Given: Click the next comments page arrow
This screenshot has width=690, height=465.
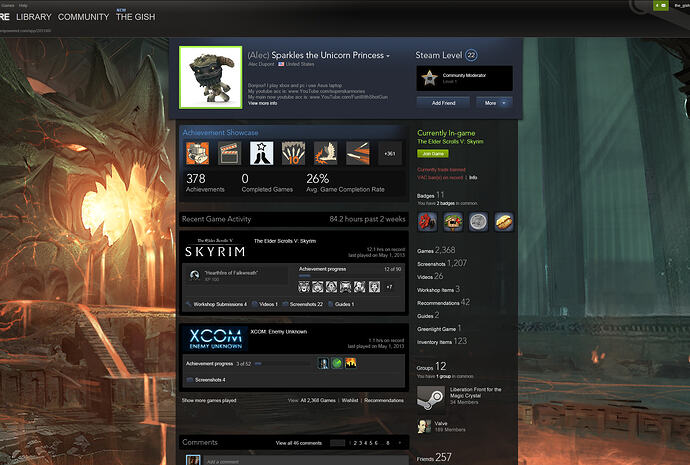Looking at the screenshot, I should pyautogui.click(x=400, y=443).
